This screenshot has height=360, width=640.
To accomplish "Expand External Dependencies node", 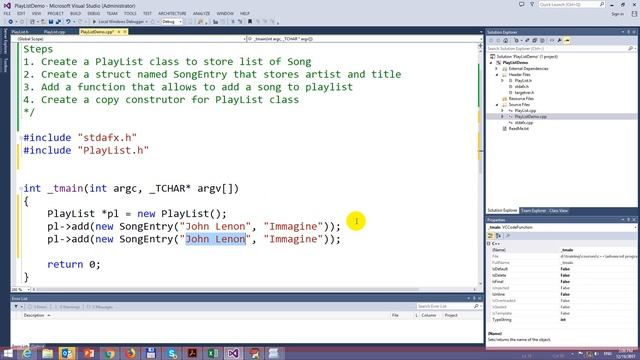I will [x=497, y=69].
